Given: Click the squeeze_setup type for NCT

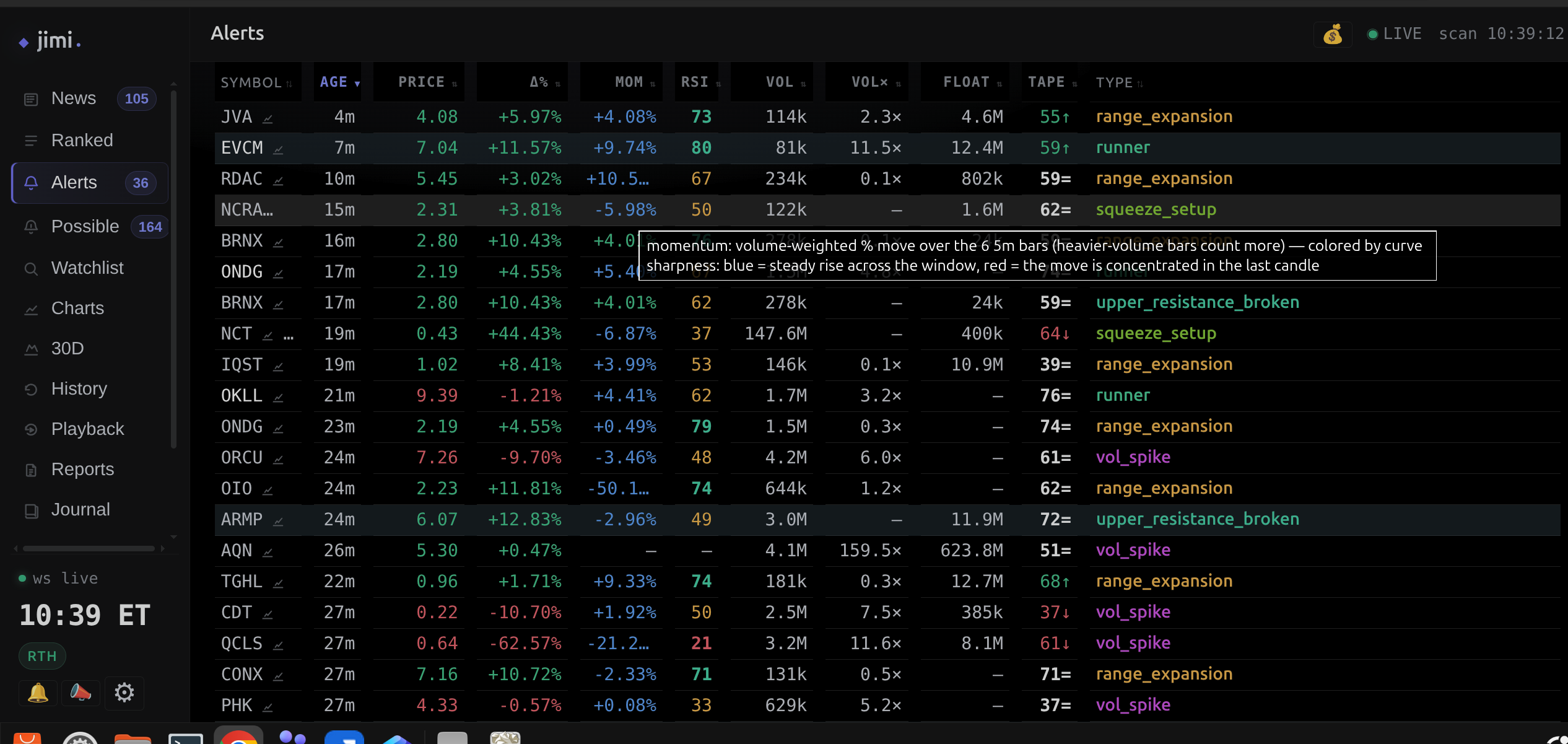Looking at the screenshot, I should pyautogui.click(x=1156, y=333).
